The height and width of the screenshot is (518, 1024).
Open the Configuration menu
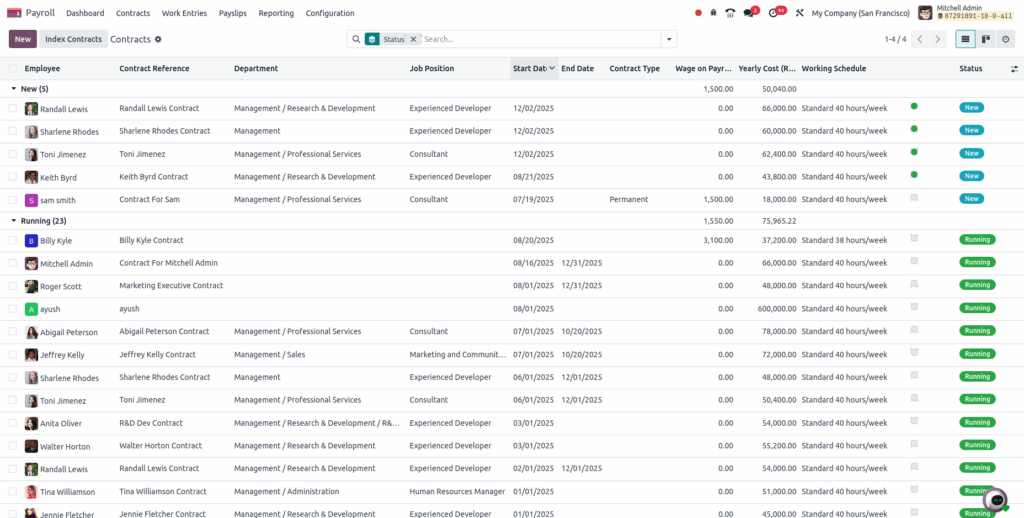click(330, 13)
